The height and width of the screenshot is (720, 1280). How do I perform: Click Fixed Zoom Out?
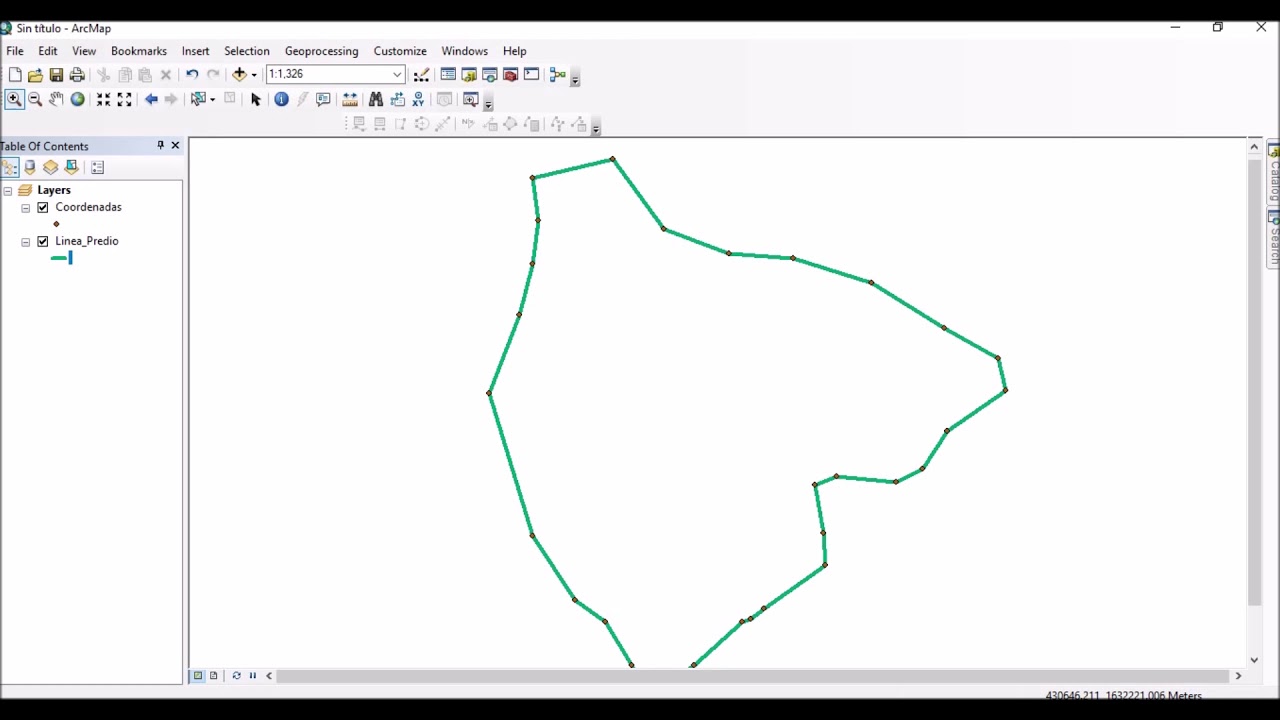[124, 99]
